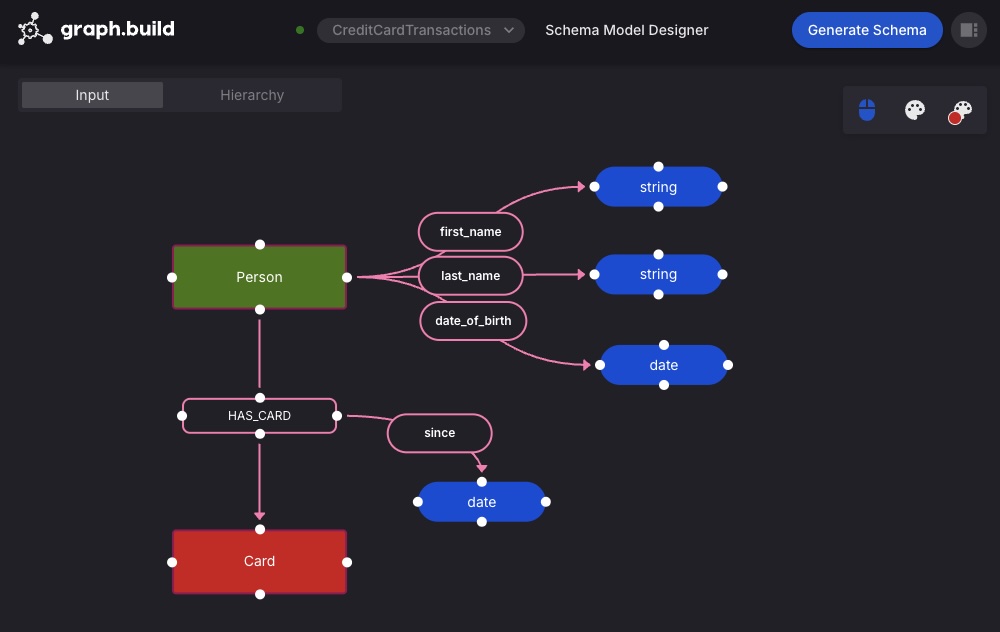Click the first_name property label
This screenshot has width=1000, height=632.
(x=470, y=232)
